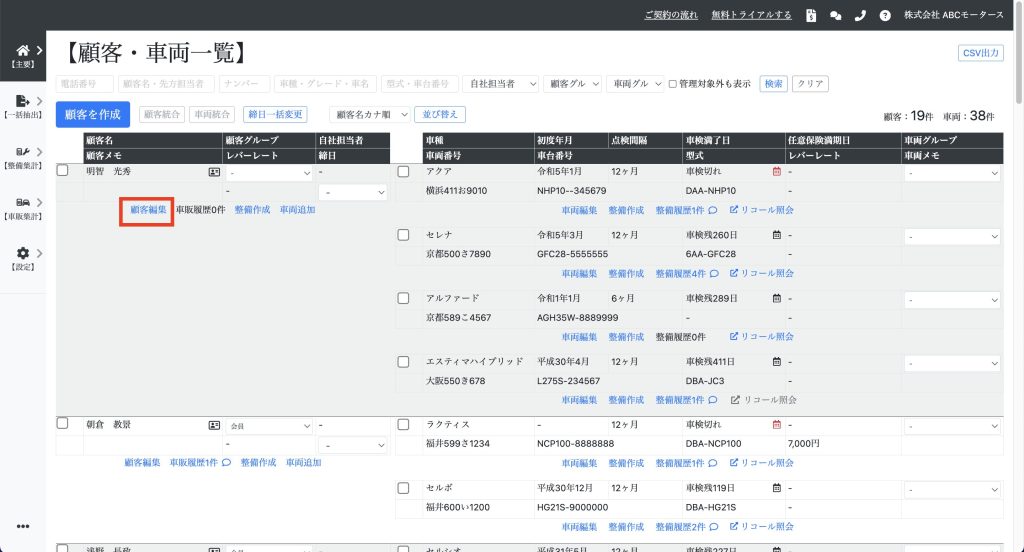Tick the vehicle checkbox for エスティマハイブリッド
Viewport: 1024px width, 552px height.
[404, 361]
